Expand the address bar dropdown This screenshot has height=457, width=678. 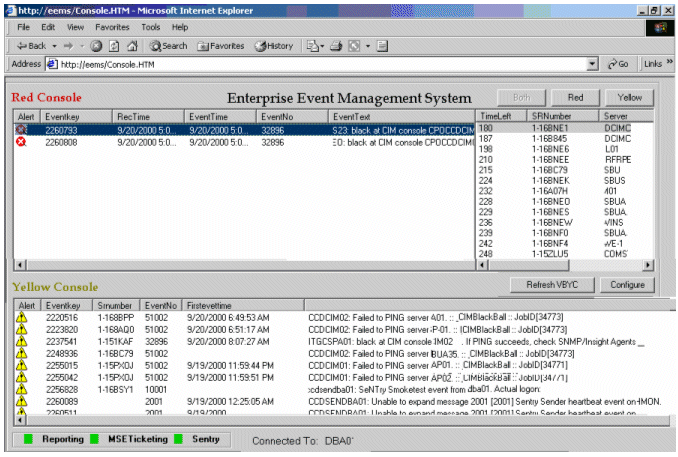click(x=593, y=64)
